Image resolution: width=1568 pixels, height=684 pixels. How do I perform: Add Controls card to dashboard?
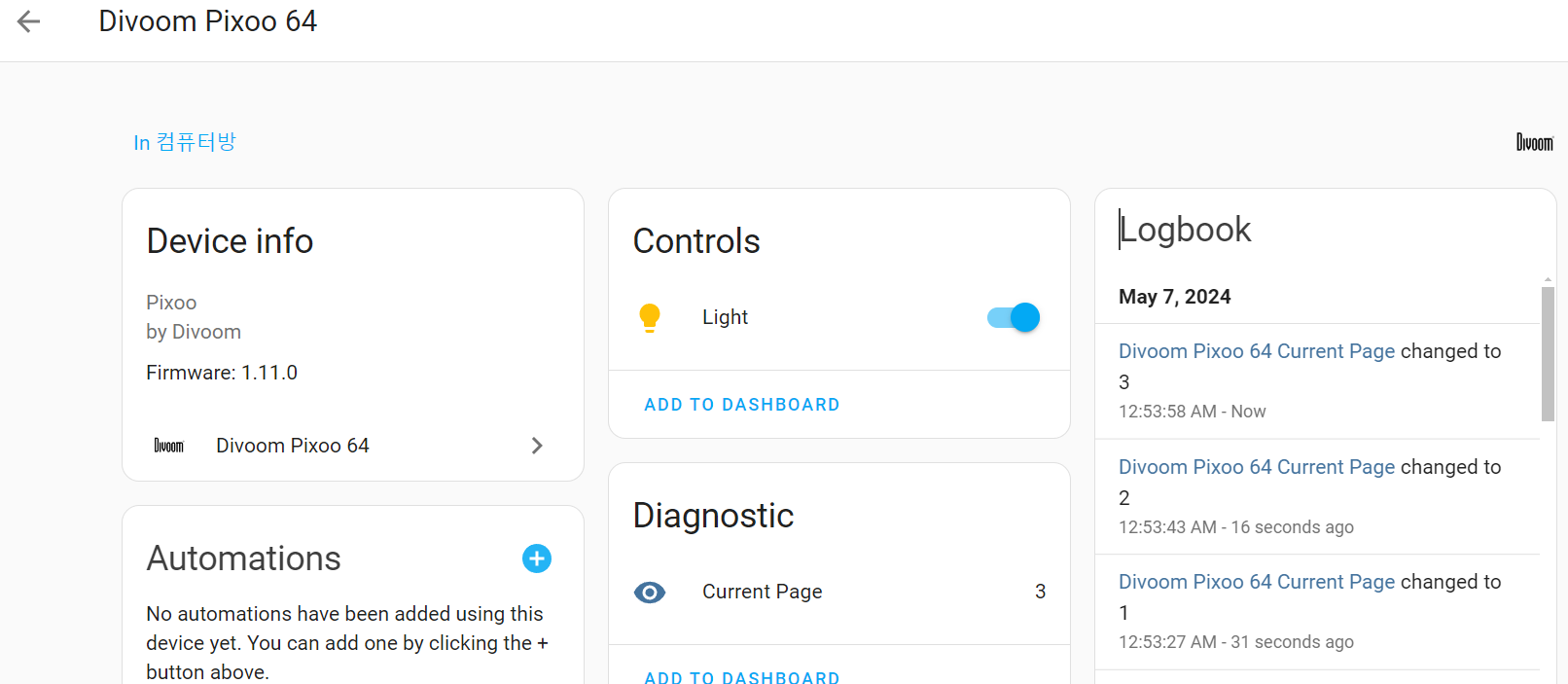tap(742, 405)
